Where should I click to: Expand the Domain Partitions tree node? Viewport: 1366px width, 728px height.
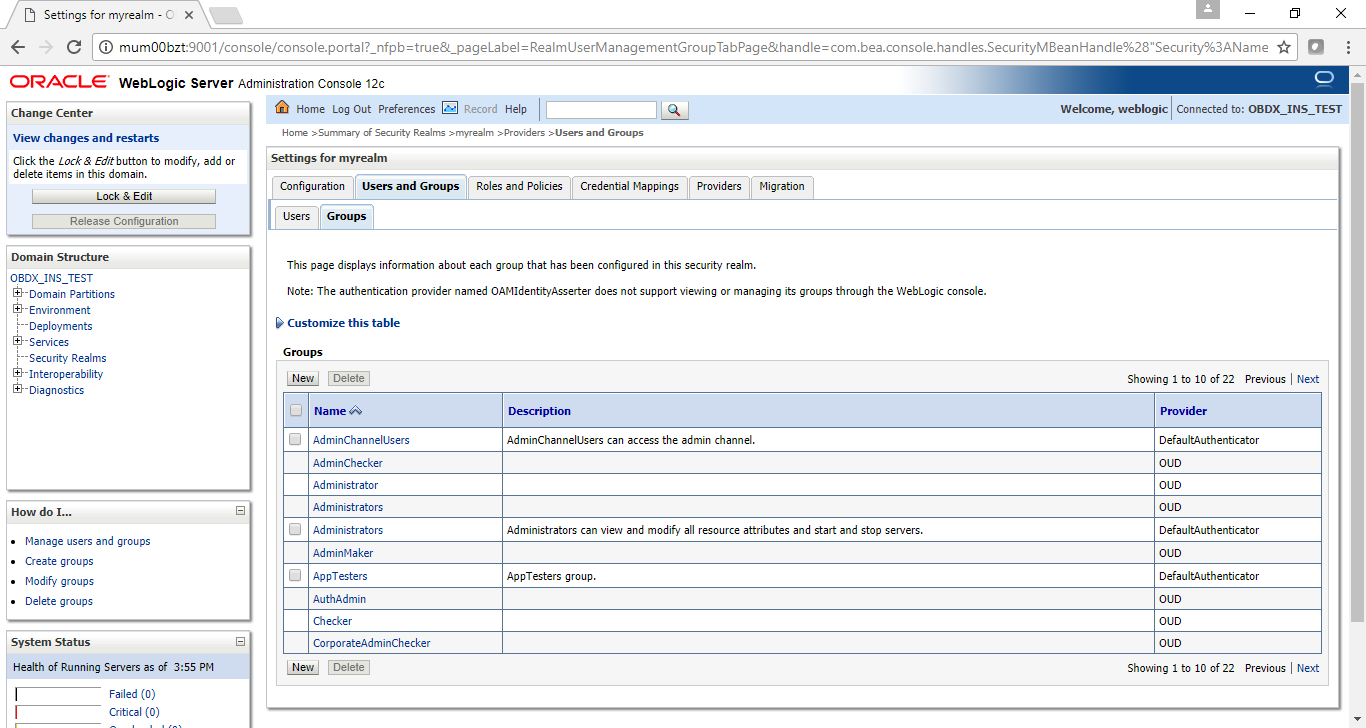pos(18,293)
